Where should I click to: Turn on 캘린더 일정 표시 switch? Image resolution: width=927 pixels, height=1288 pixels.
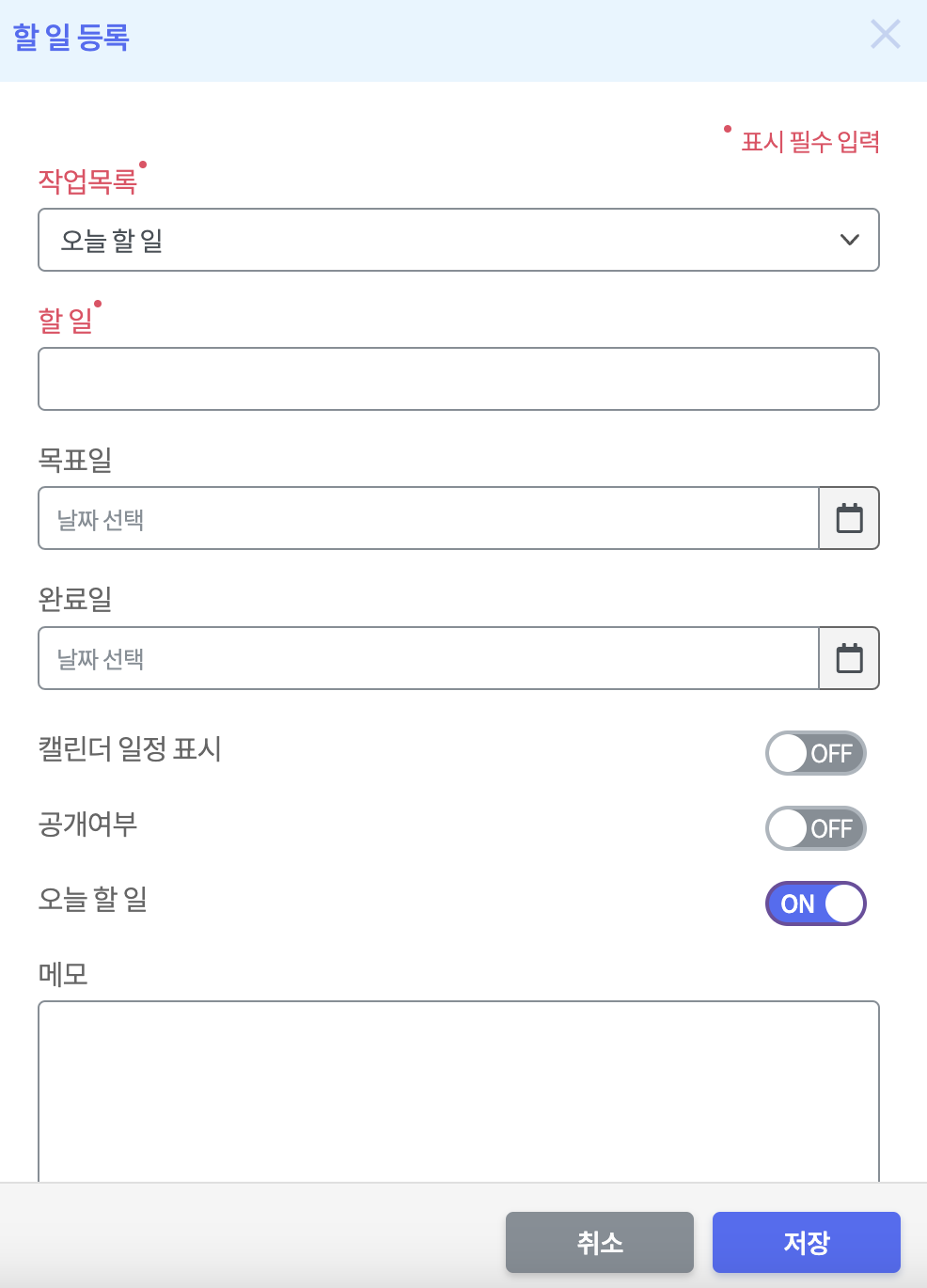coord(815,753)
